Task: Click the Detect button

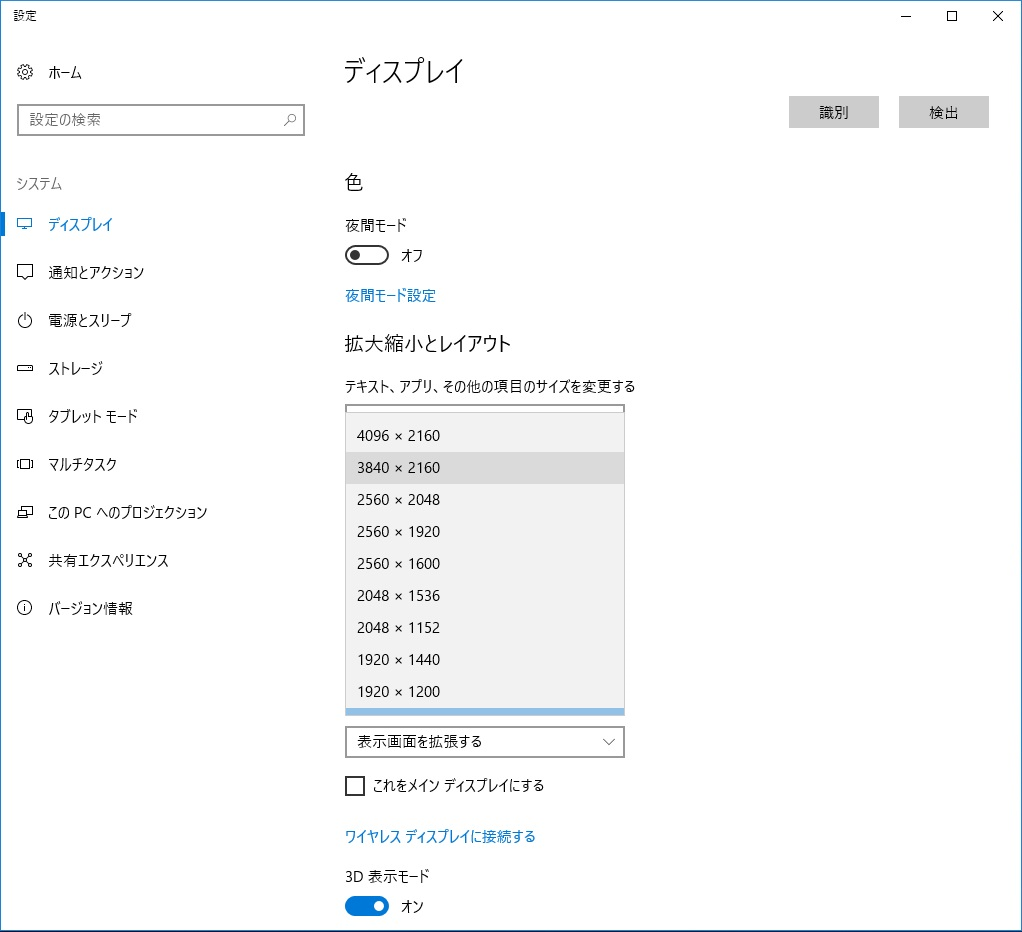Action: (x=943, y=113)
